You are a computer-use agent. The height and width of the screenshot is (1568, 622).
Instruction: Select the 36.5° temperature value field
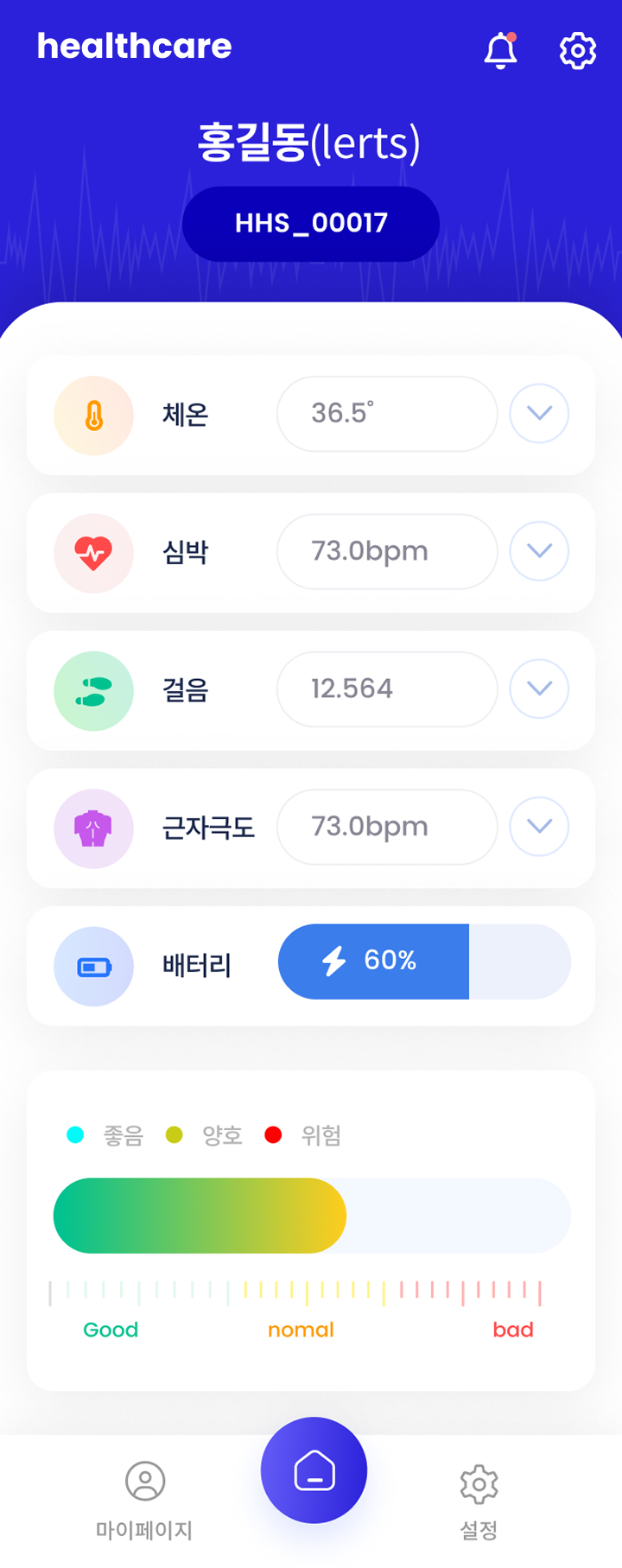tap(387, 414)
